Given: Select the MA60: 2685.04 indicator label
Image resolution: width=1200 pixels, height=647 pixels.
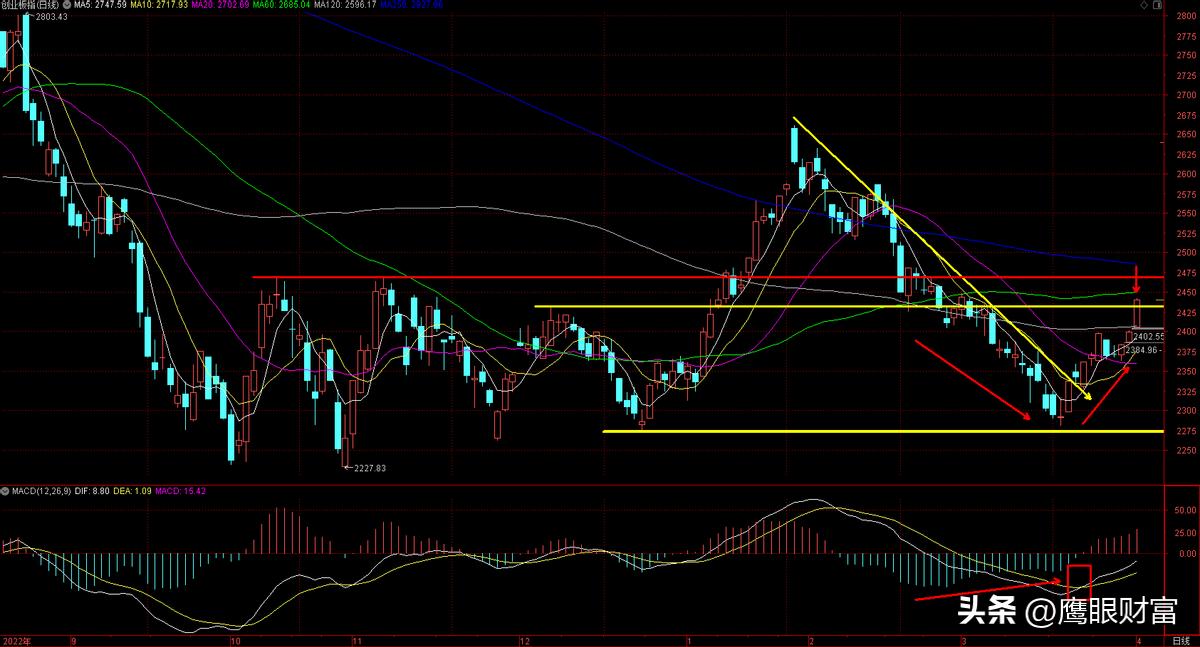Looking at the screenshot, I should (x=282, y=5).
